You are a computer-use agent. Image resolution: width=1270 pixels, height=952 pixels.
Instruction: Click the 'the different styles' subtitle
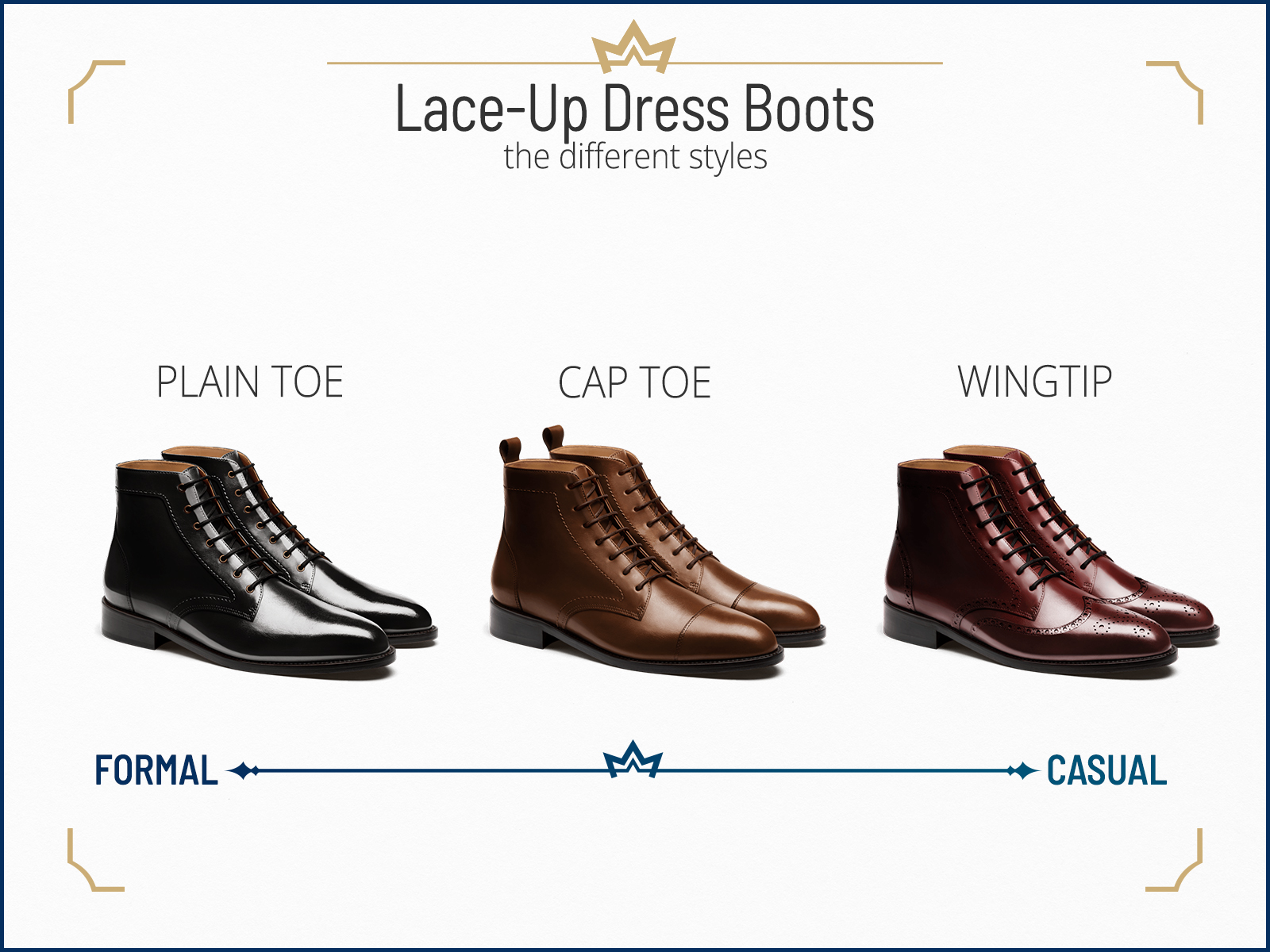point(635,157)
